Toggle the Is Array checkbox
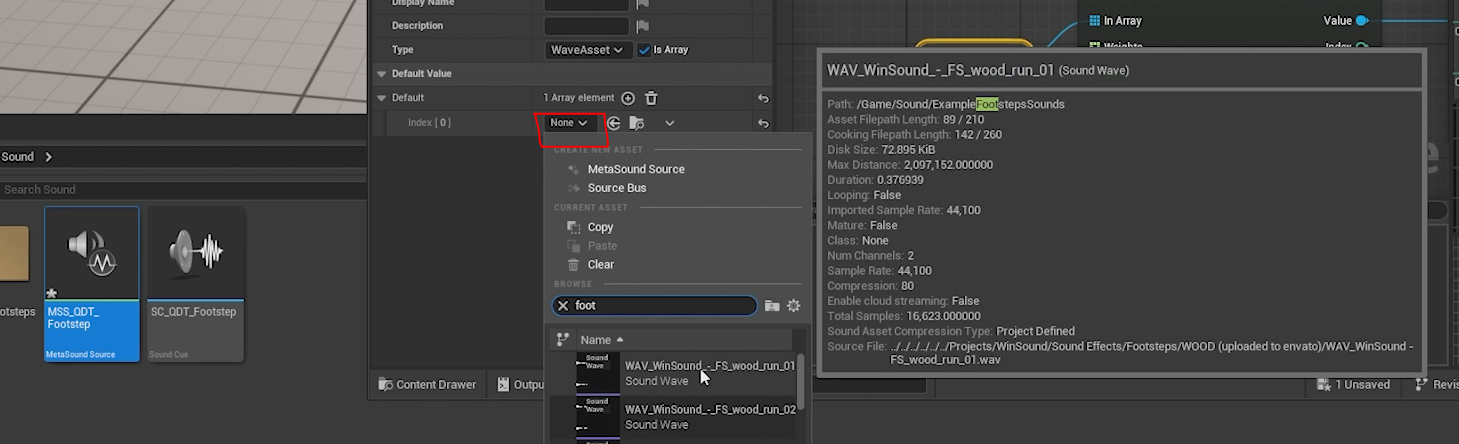The height and width of the screenshot is (444, 1459). [x=644, y=50]
